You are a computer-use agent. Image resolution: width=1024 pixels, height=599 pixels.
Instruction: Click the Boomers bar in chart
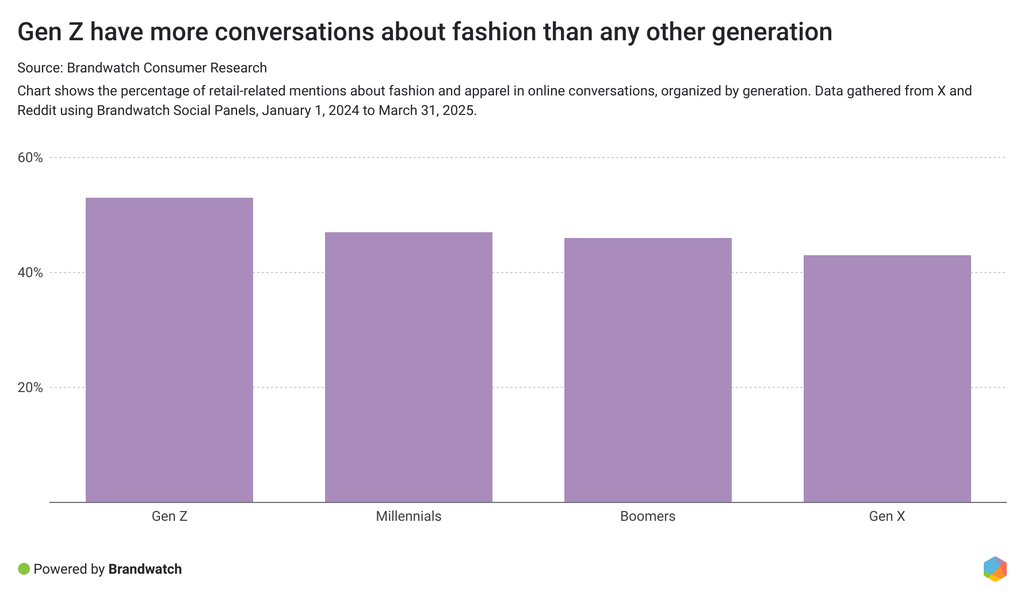[x=647, y=370]
